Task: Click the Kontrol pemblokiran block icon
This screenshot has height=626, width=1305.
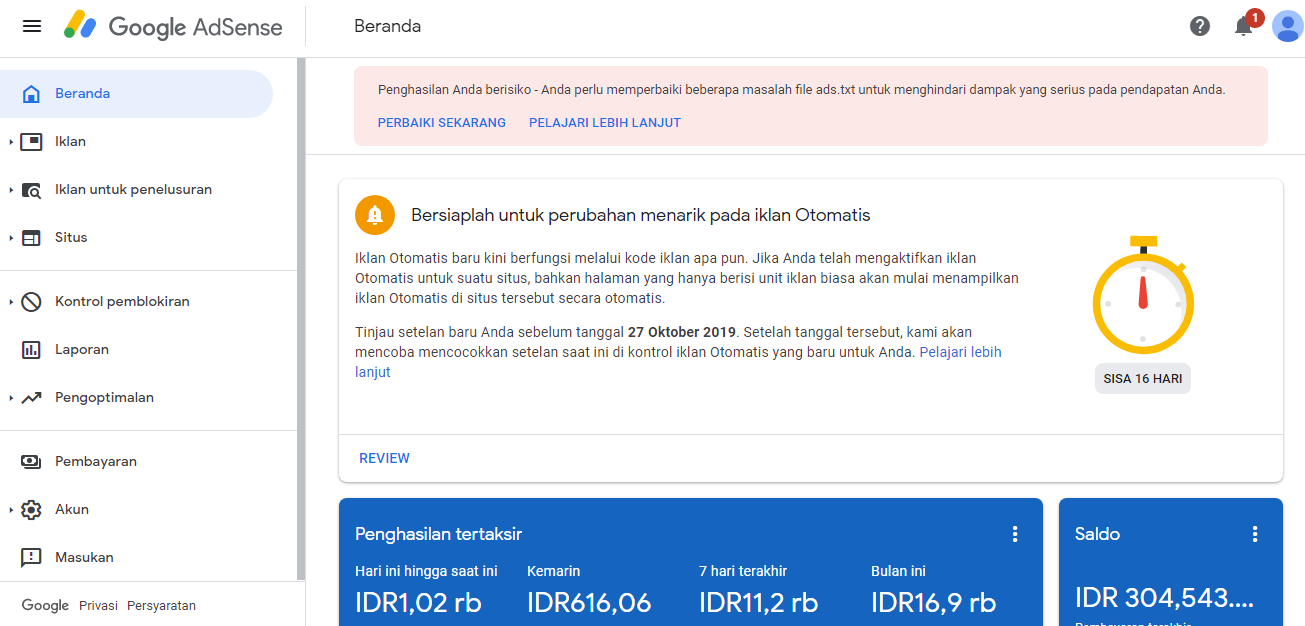Action: pos(31,302)
